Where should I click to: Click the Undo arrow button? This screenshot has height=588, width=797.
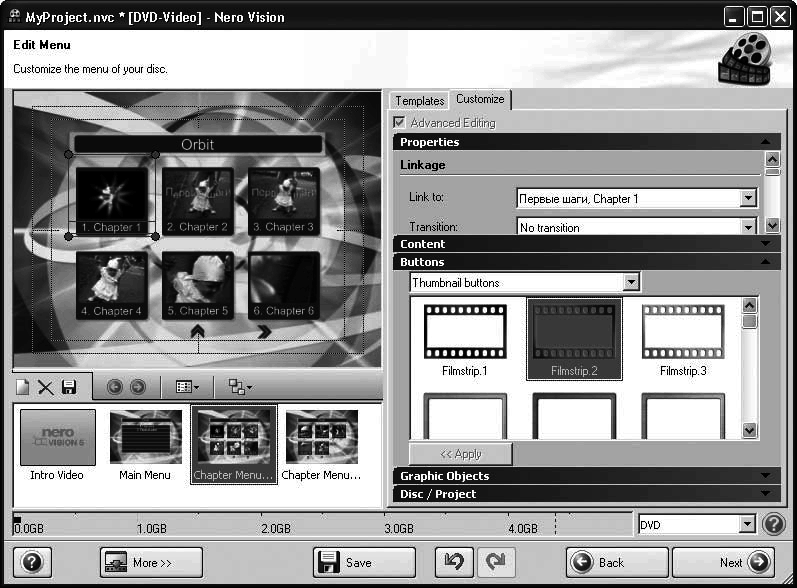[x=454, y=562]
